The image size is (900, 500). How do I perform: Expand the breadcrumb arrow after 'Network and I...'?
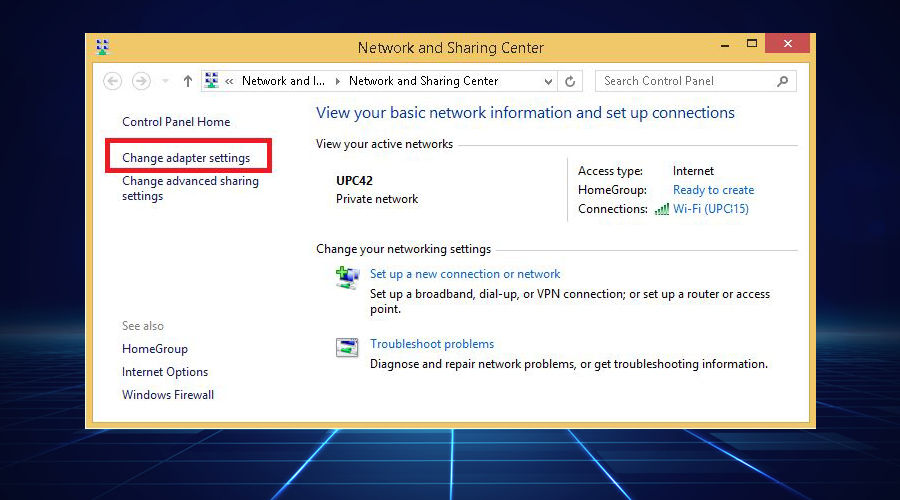[338, 81]
